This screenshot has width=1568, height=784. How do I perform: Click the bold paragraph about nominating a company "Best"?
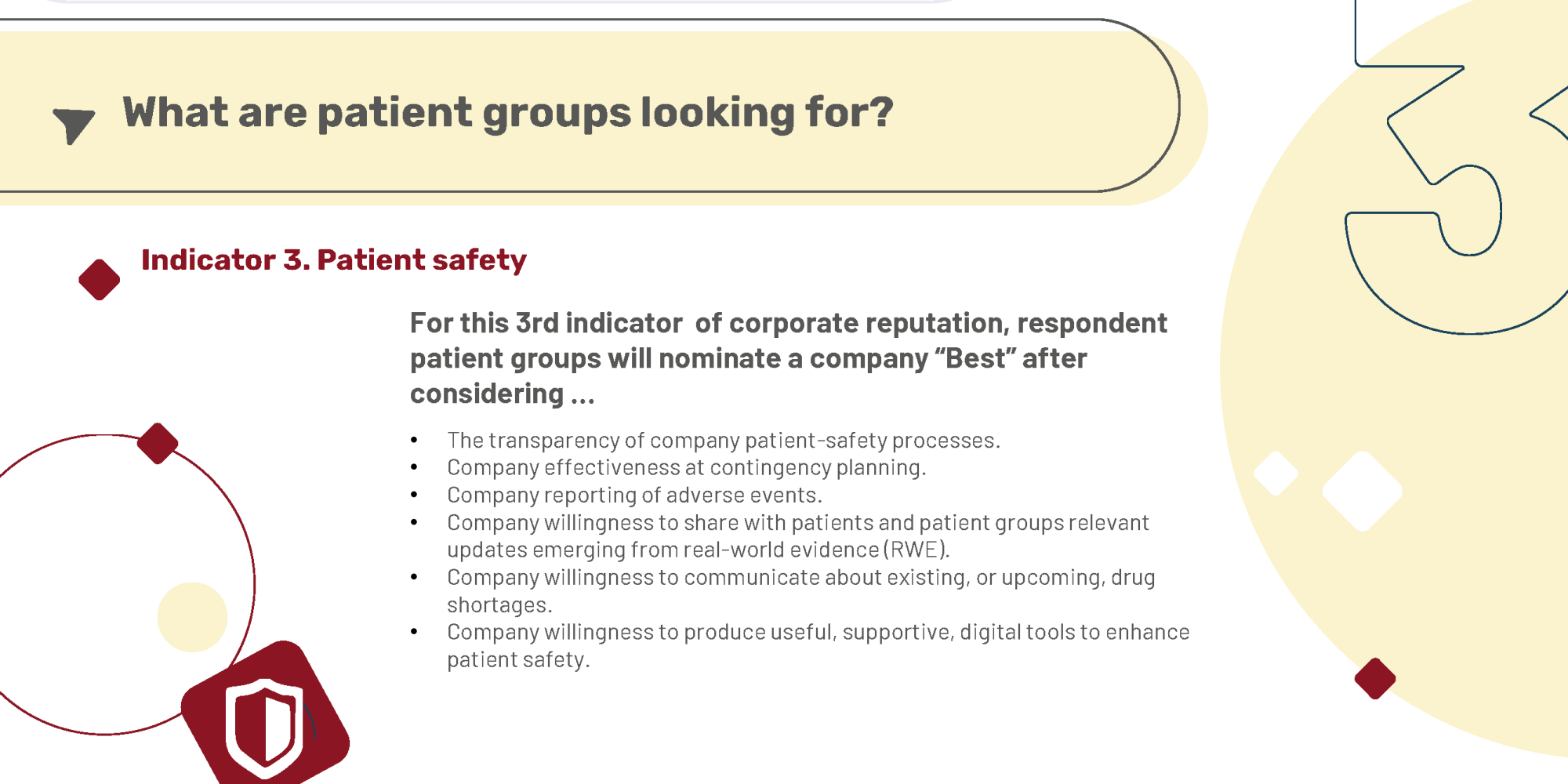pos(789,358)
